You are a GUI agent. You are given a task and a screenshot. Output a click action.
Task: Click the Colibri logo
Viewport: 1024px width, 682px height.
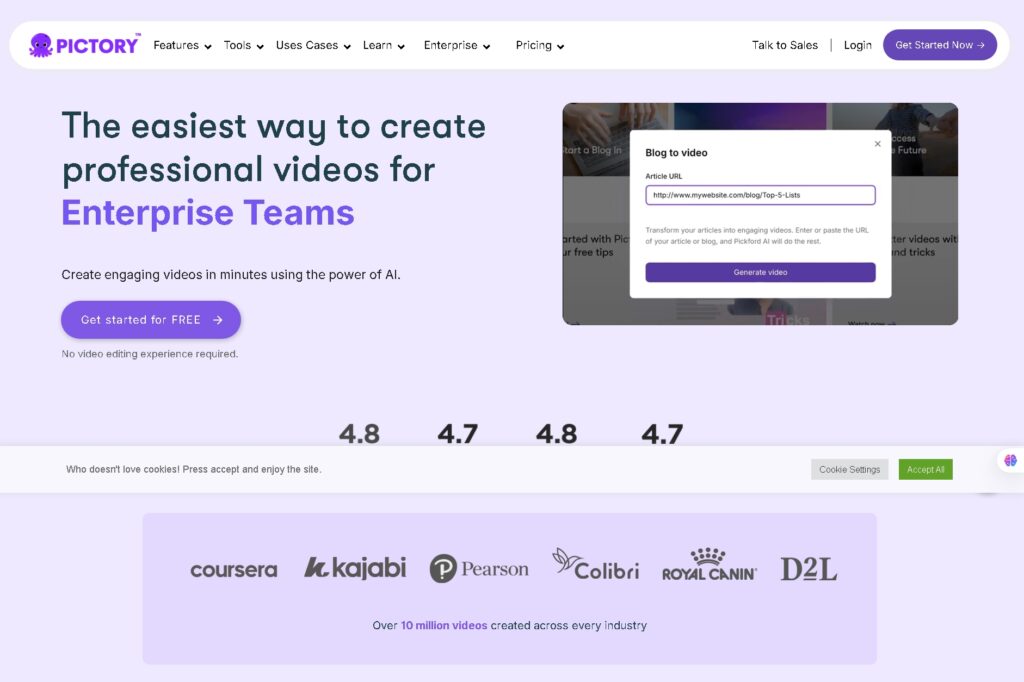595,565
